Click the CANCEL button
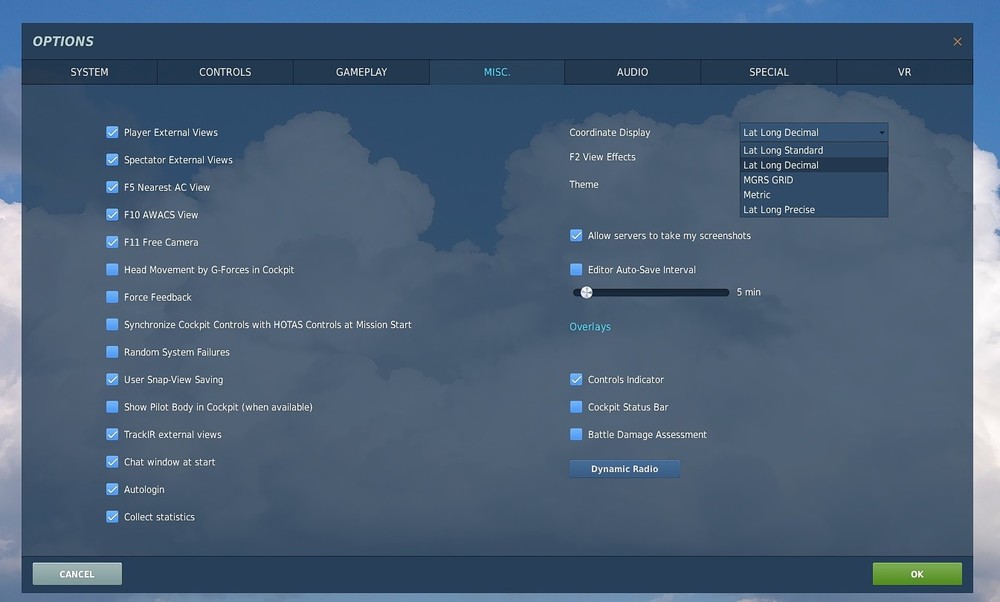This screenshot has height=602, width=1000. tap(77, 574)
